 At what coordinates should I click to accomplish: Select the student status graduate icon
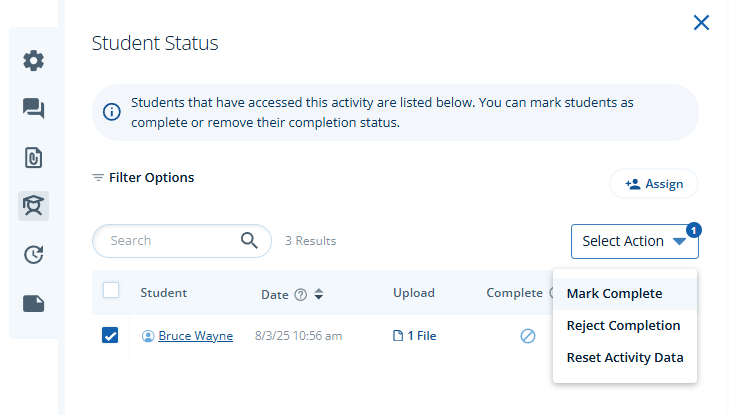pos(33,205)
